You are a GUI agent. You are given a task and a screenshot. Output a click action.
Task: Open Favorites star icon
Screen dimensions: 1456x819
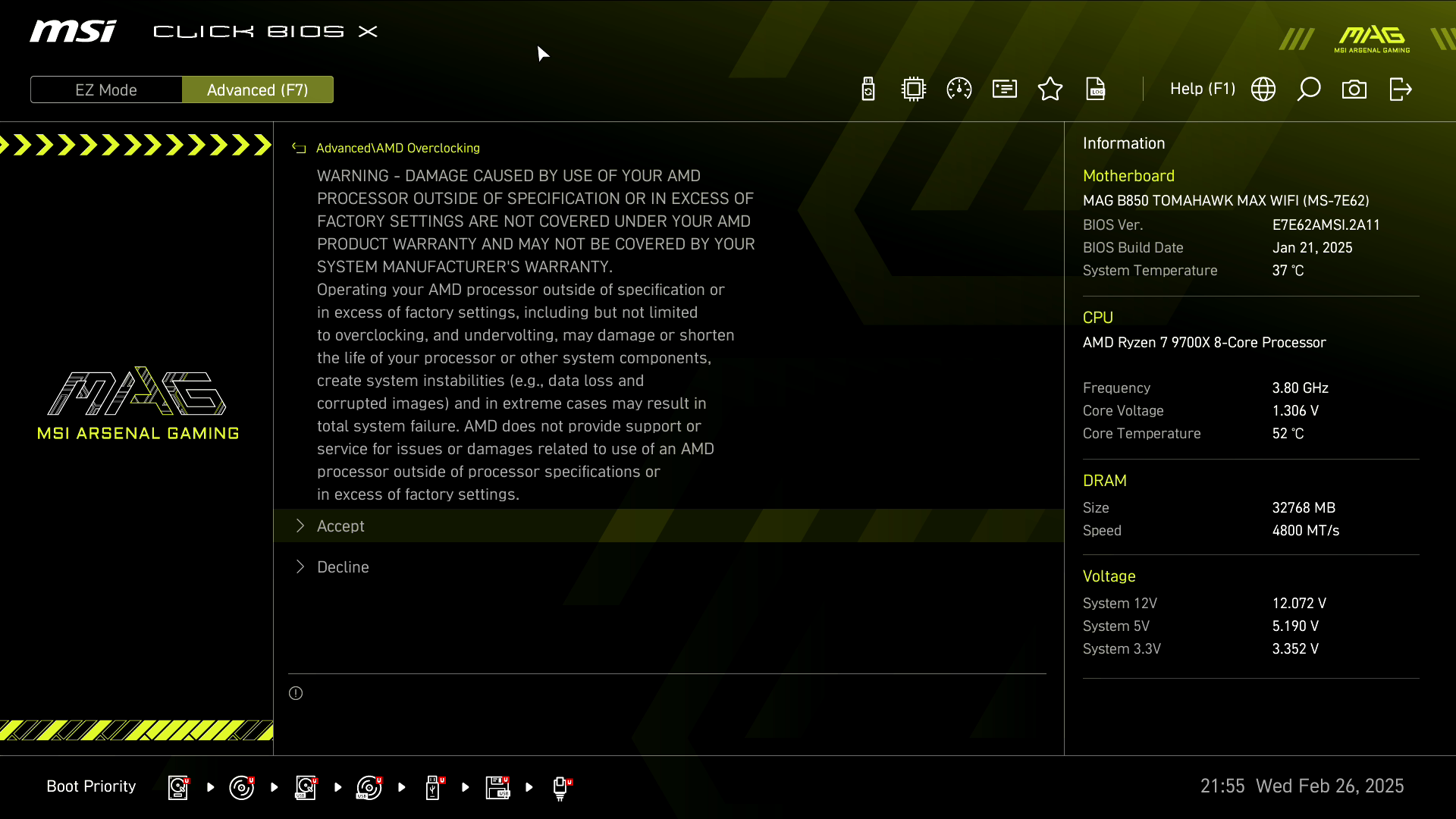[x=1050, y=89]
